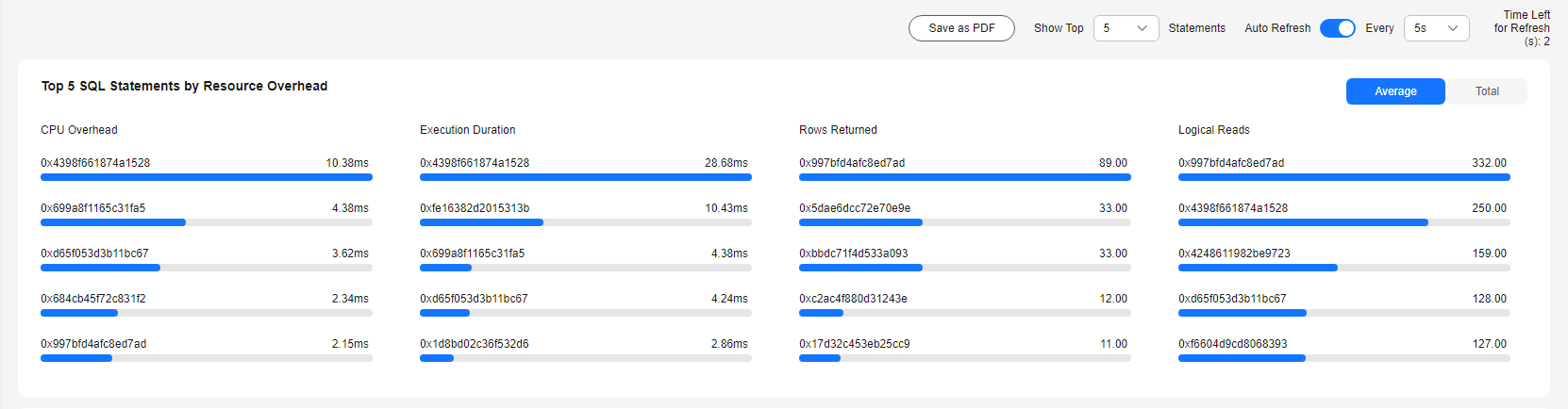Click the 332.00 Logical Reads progress bar
The height and width of the screenshot is (409, 1568).
click(1343, 177)
